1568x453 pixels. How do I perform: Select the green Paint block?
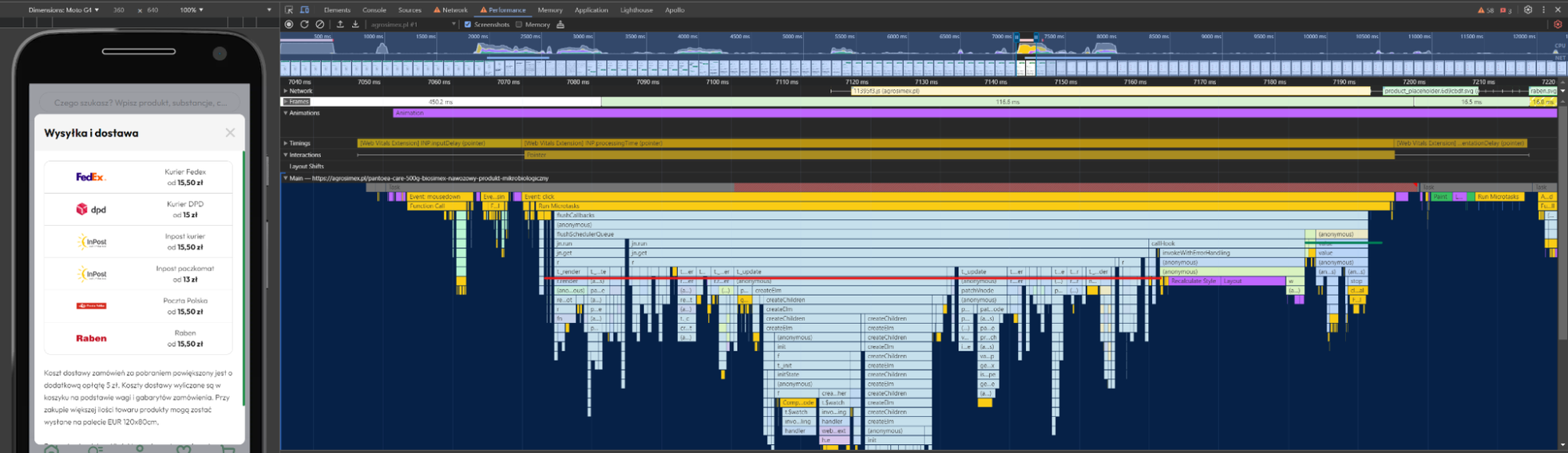coord(1440,196)
